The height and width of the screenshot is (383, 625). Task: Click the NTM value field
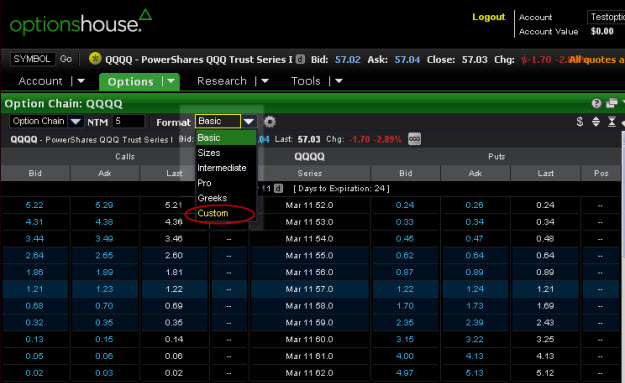[128, 121]
